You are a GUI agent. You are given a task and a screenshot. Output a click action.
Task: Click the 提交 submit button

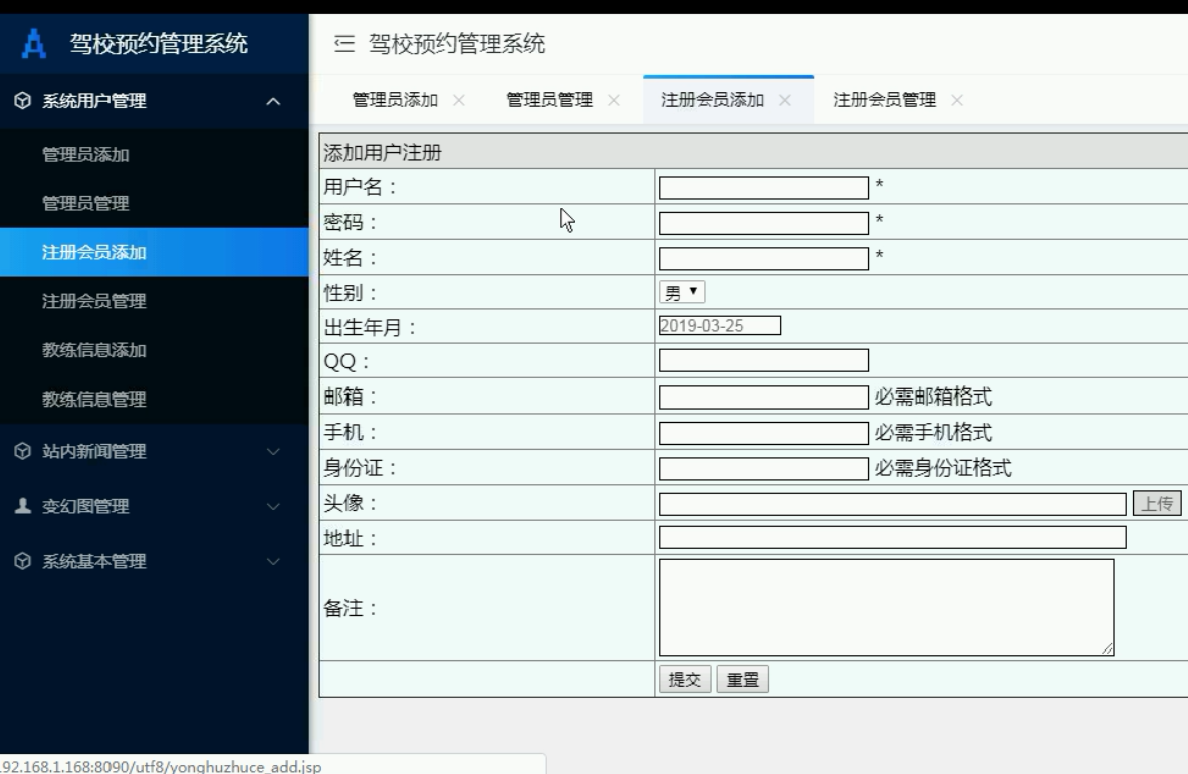coord(685,679)
